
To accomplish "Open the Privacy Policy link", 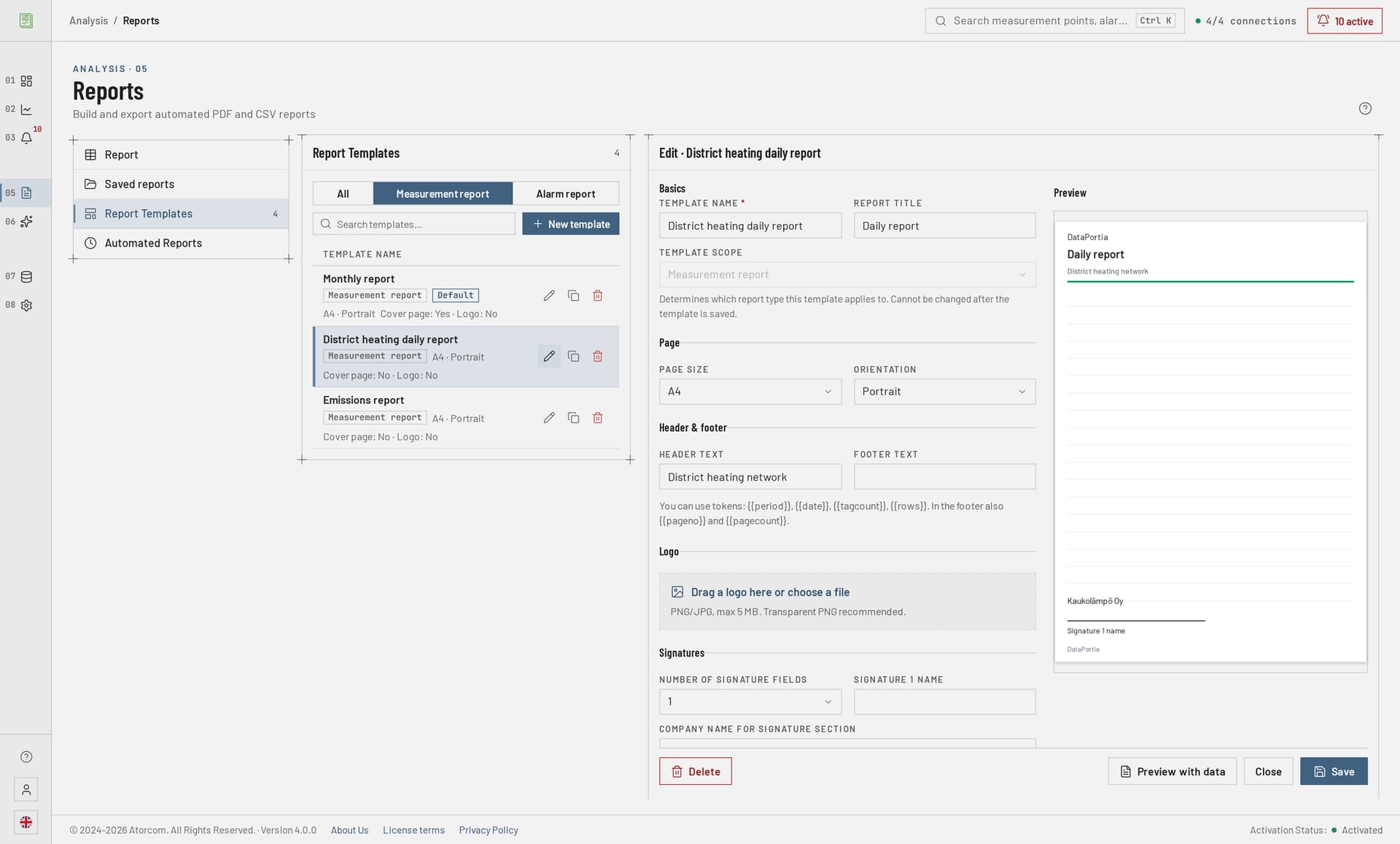I will (x=489, y=830).
